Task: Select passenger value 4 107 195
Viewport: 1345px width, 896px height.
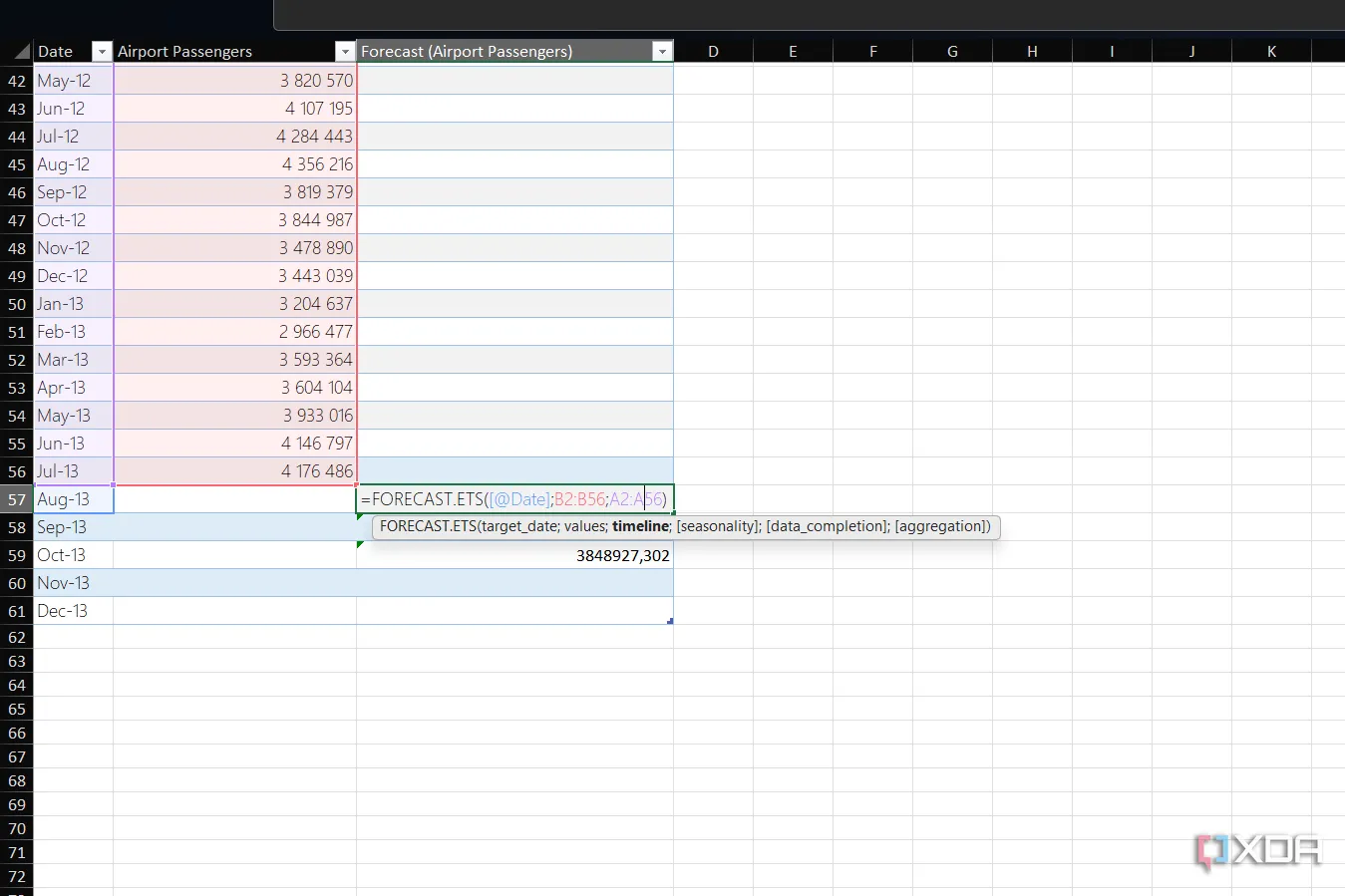Action: 235,109
